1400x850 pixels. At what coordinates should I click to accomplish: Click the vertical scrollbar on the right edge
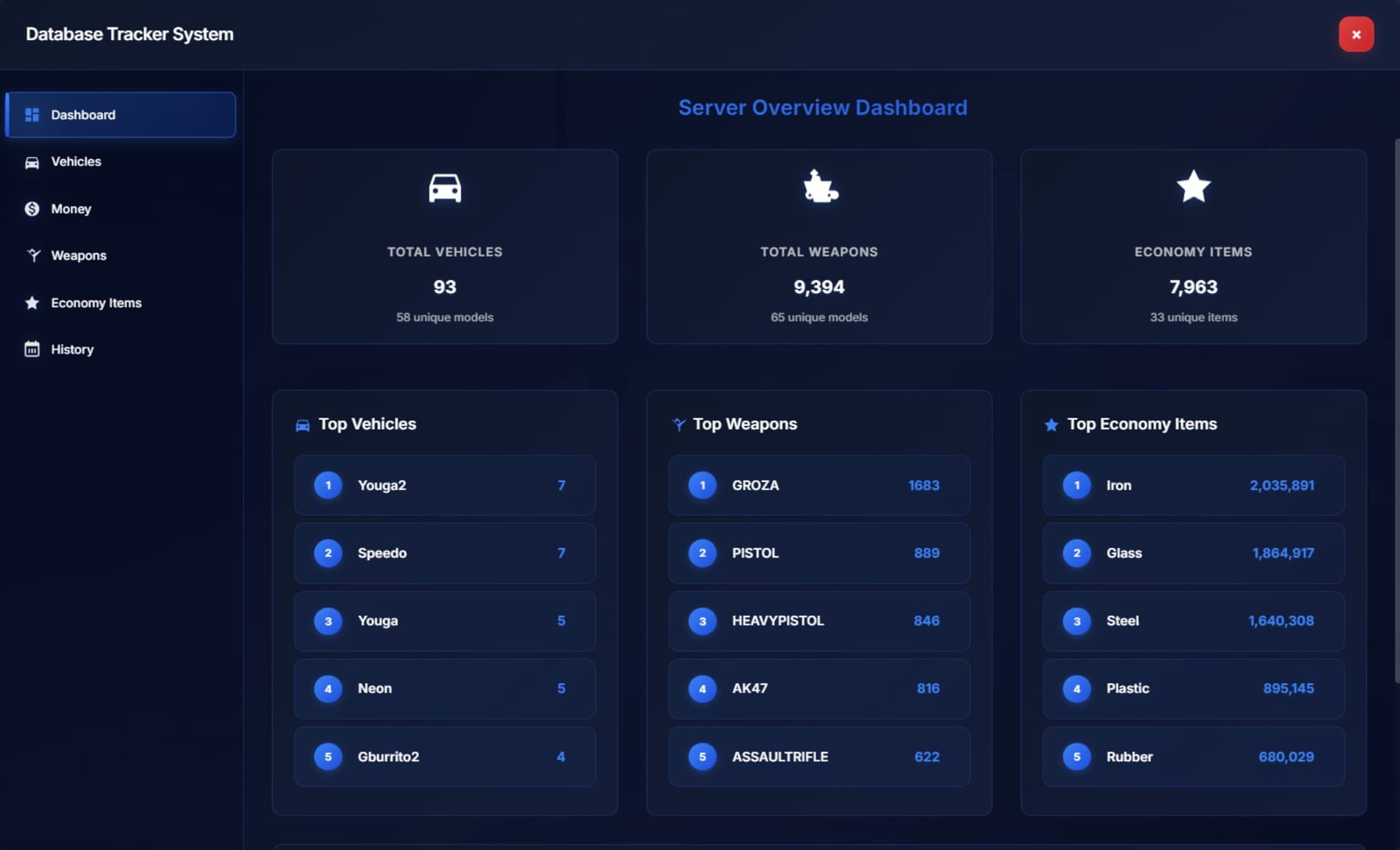tap(1396, 408)
